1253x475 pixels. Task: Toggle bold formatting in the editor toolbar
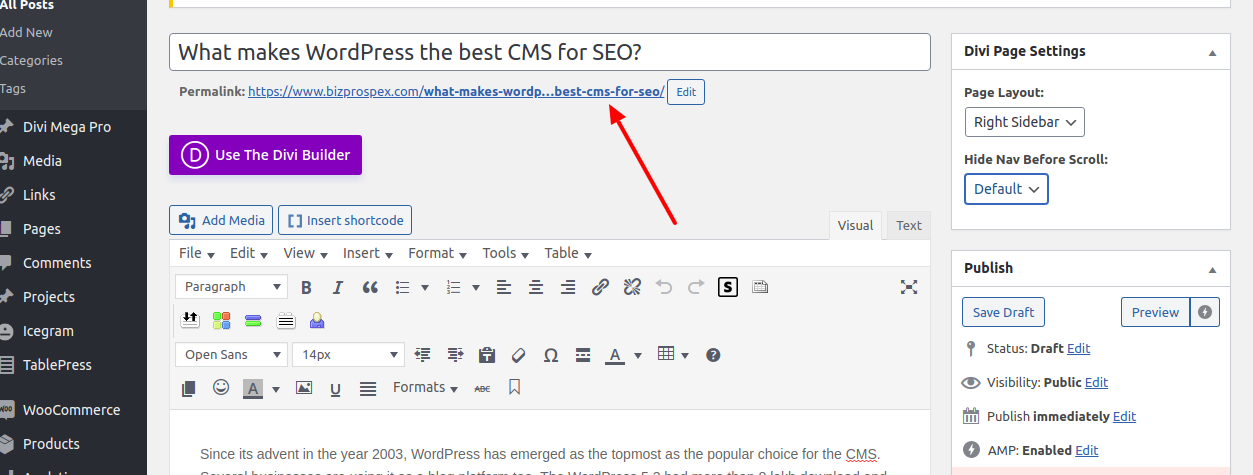(306, 287)
